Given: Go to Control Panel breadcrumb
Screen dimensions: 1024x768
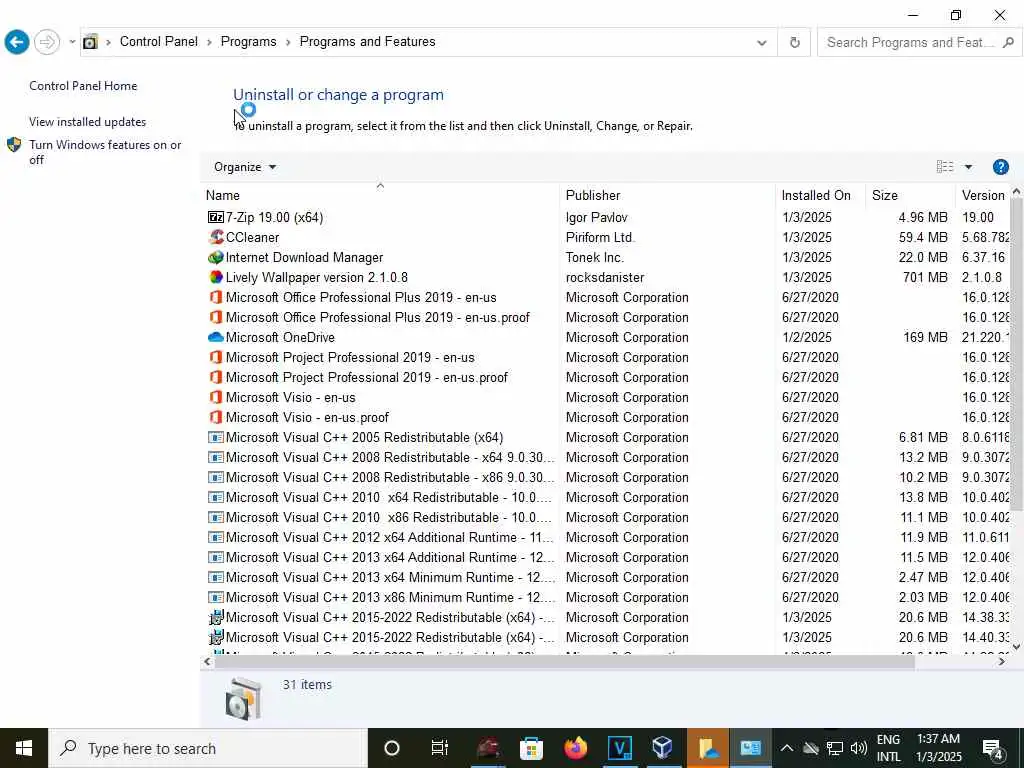Looking at the screenshot, I should [x=159, y=42].
